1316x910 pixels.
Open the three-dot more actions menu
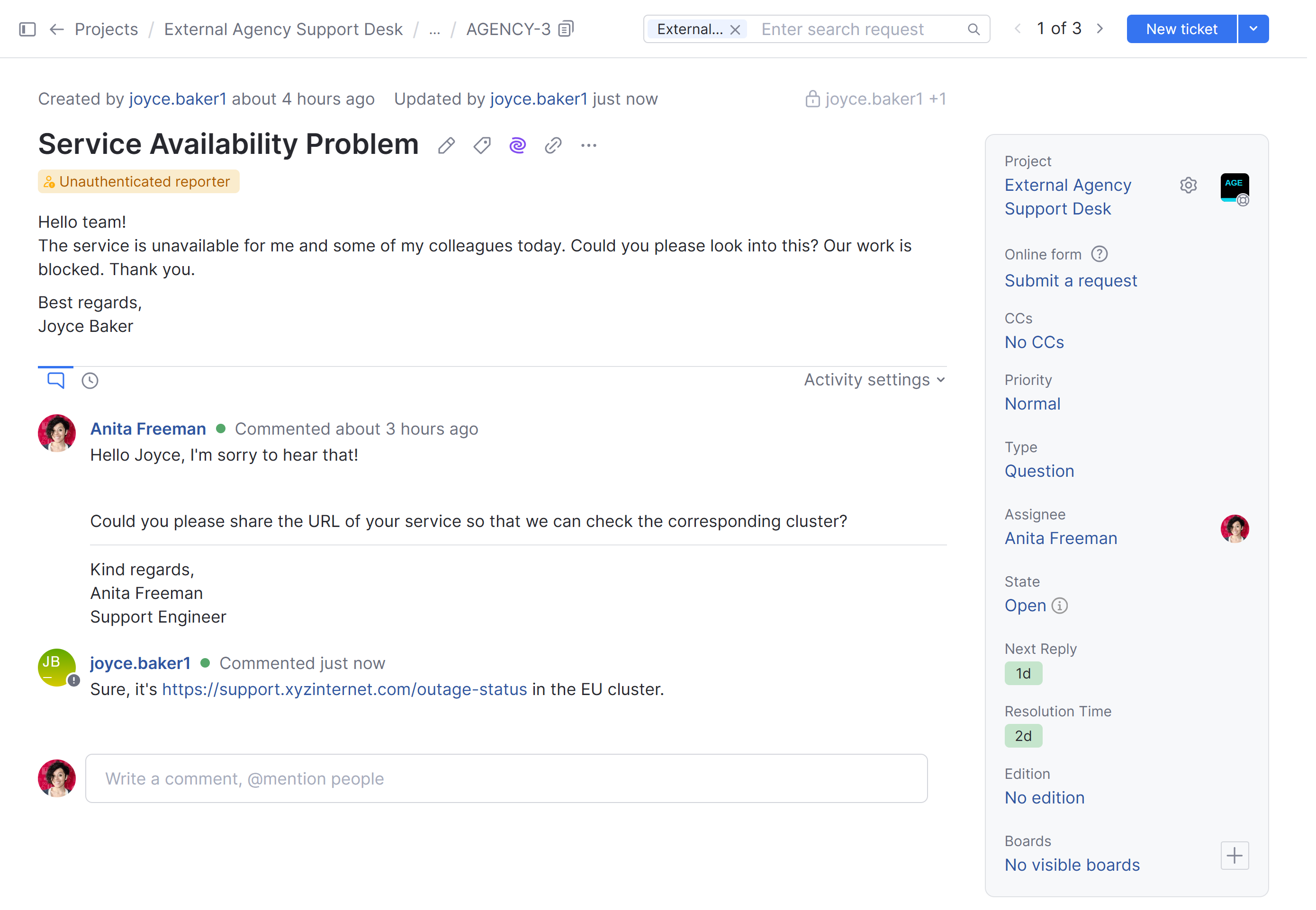pyautogui.click(x=589, y=145)
